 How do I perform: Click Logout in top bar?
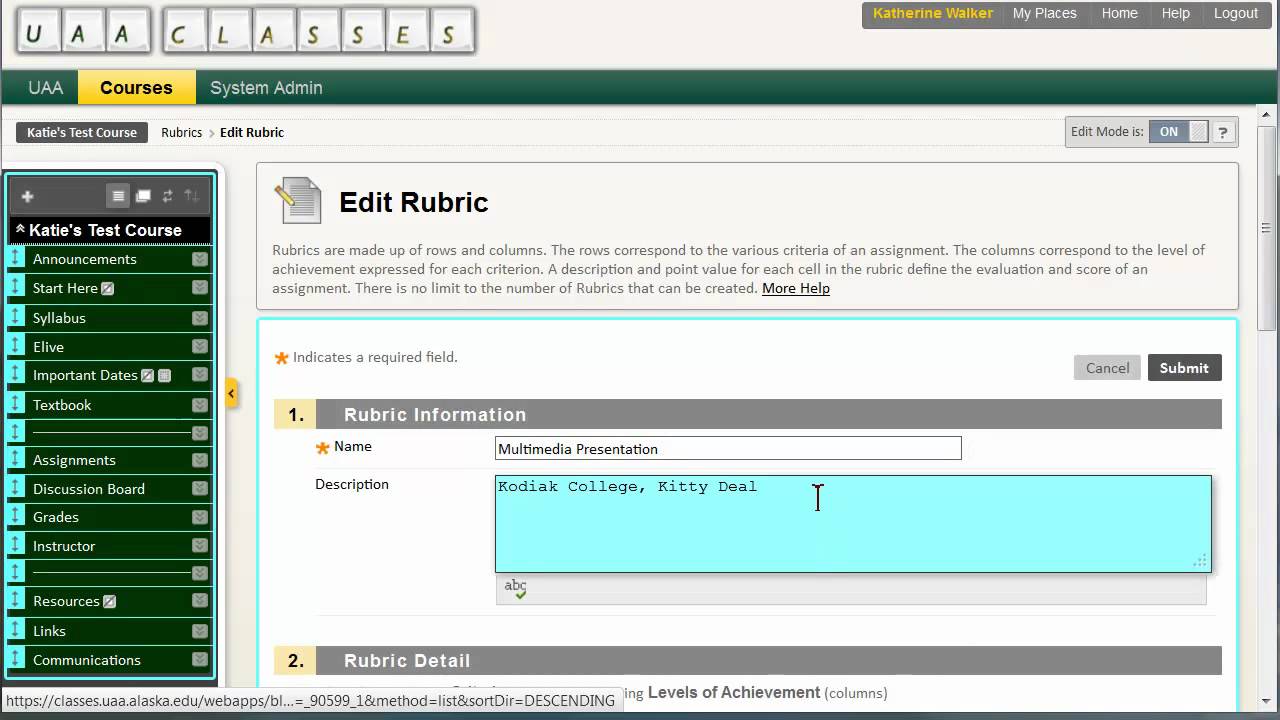point(1236,14)
